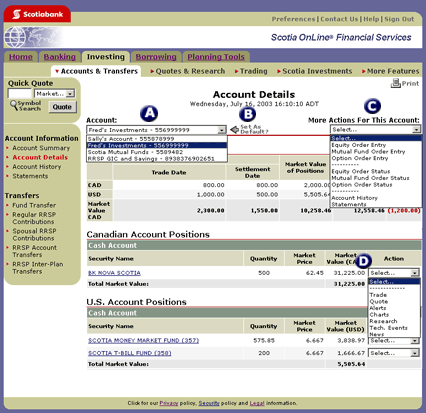Choose RRSP GIC and Savings option
Viewport: 426px width, 413px height.
157,159
